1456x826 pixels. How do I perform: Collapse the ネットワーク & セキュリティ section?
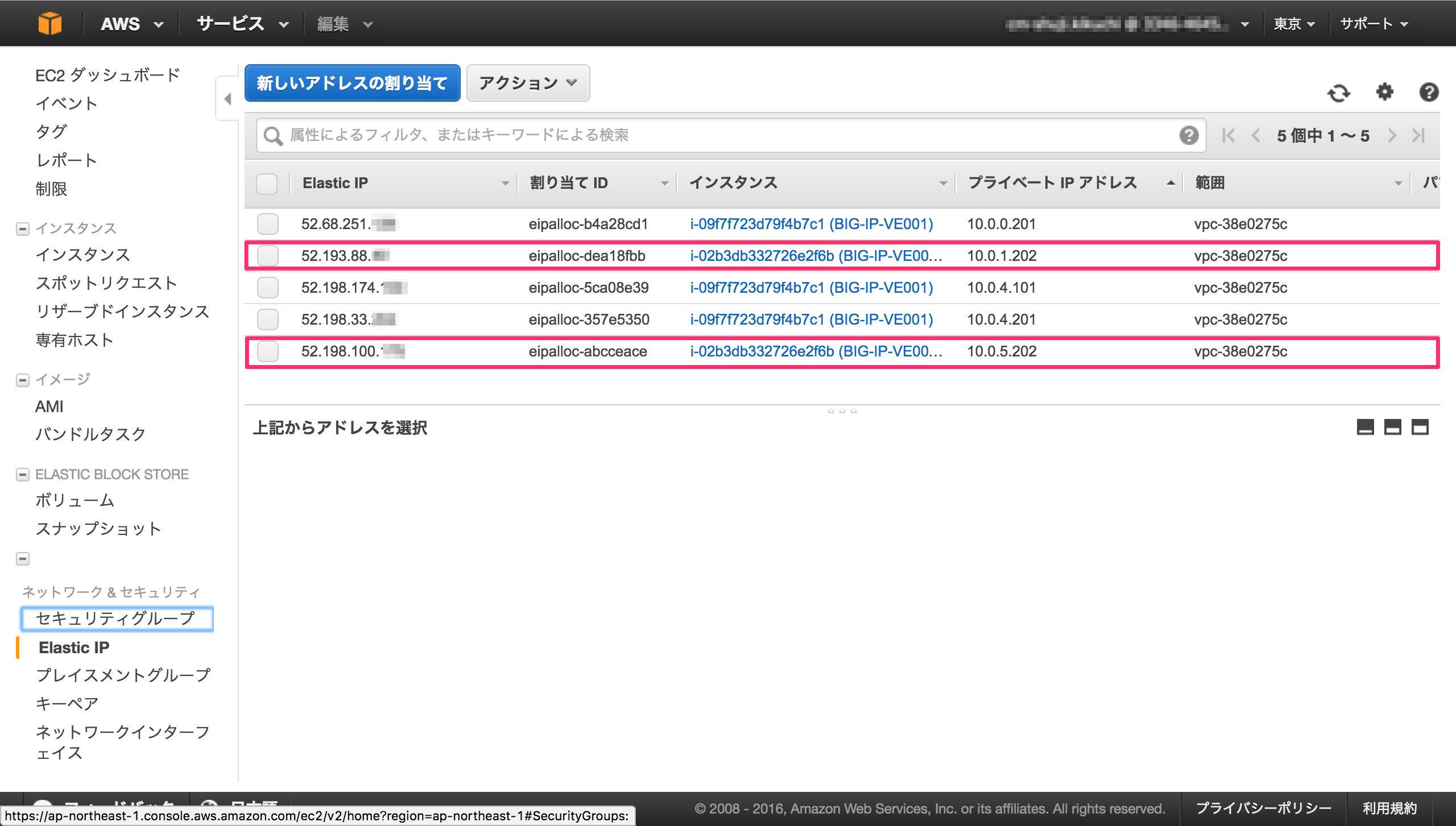23,559
